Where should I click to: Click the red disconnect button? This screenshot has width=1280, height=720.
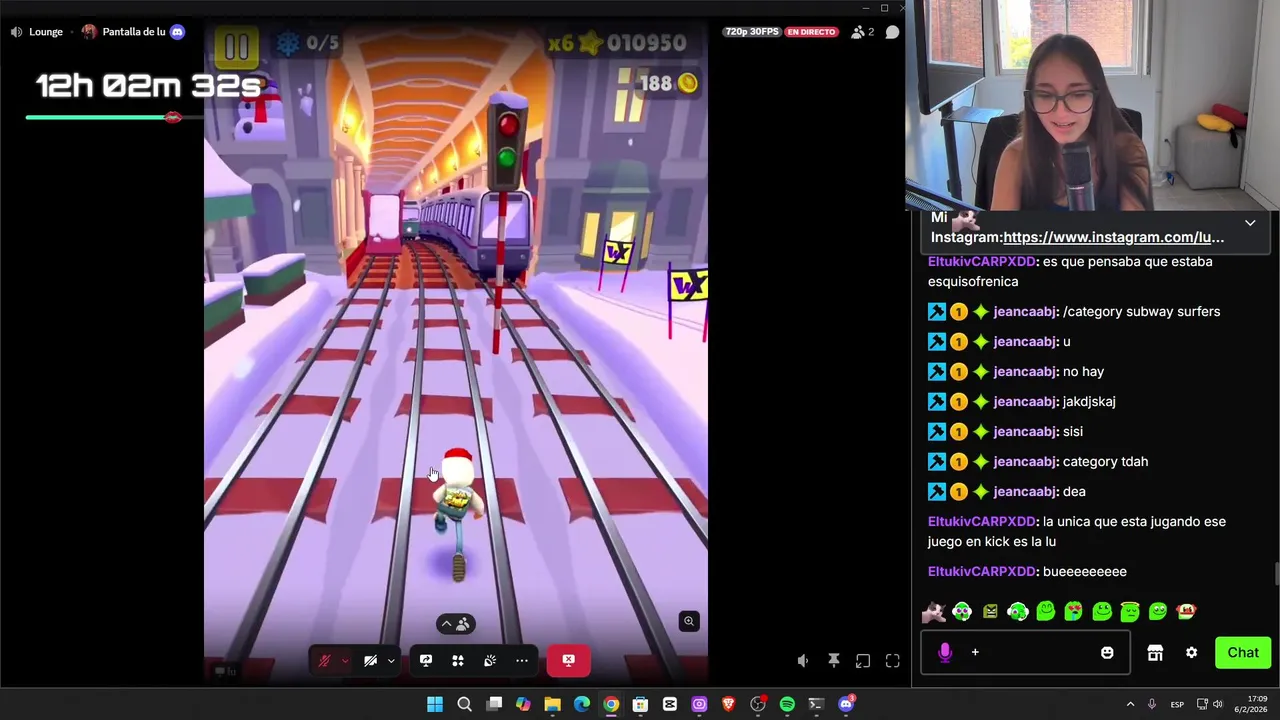tap(568, 660)
